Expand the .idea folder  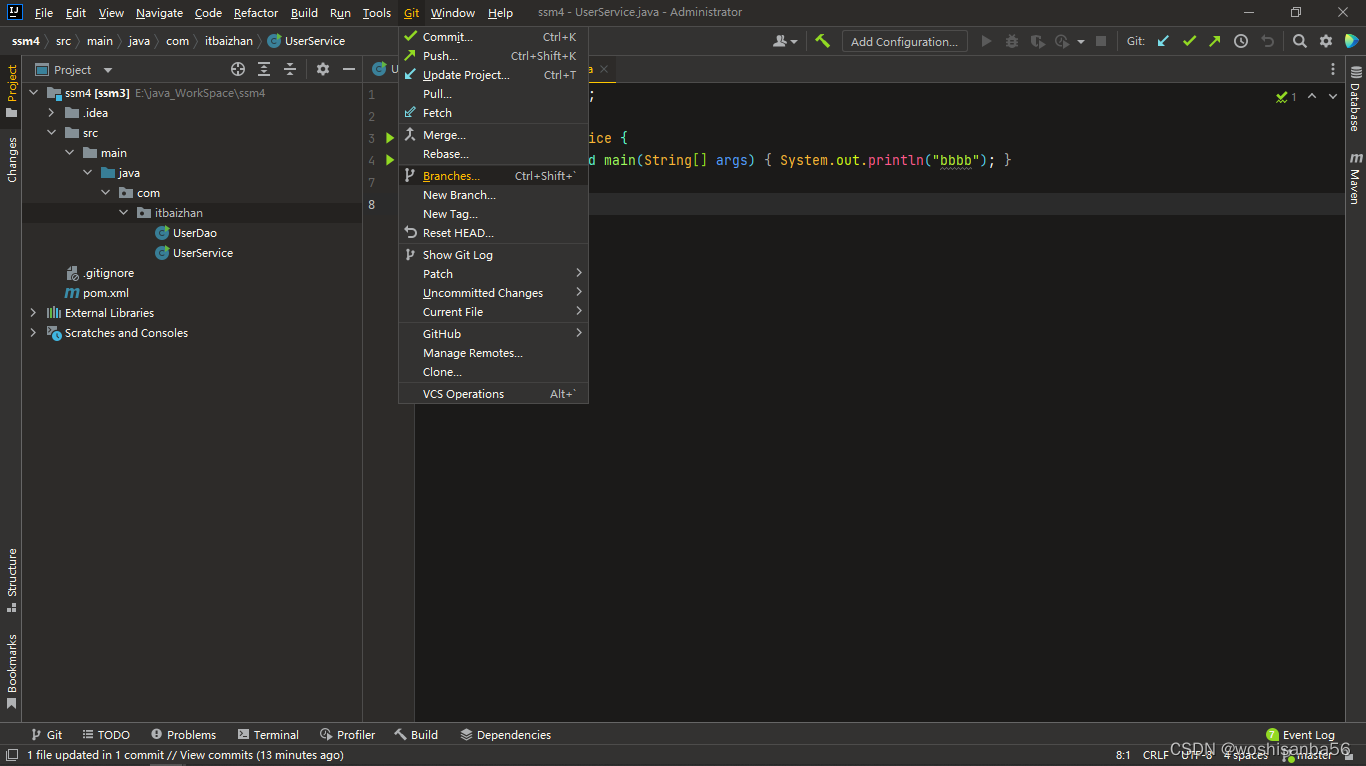click(x=51, y=113)
